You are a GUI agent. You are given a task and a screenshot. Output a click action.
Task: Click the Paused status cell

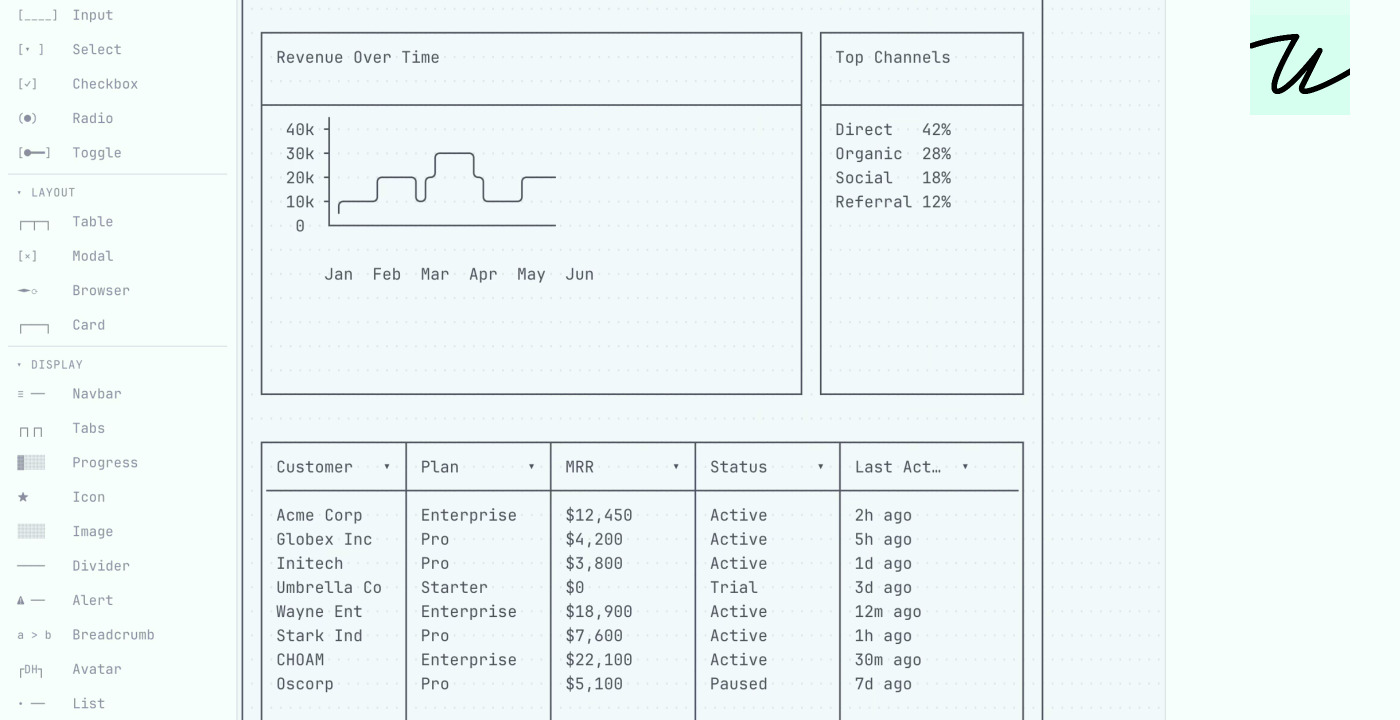[x=739, y=684]
